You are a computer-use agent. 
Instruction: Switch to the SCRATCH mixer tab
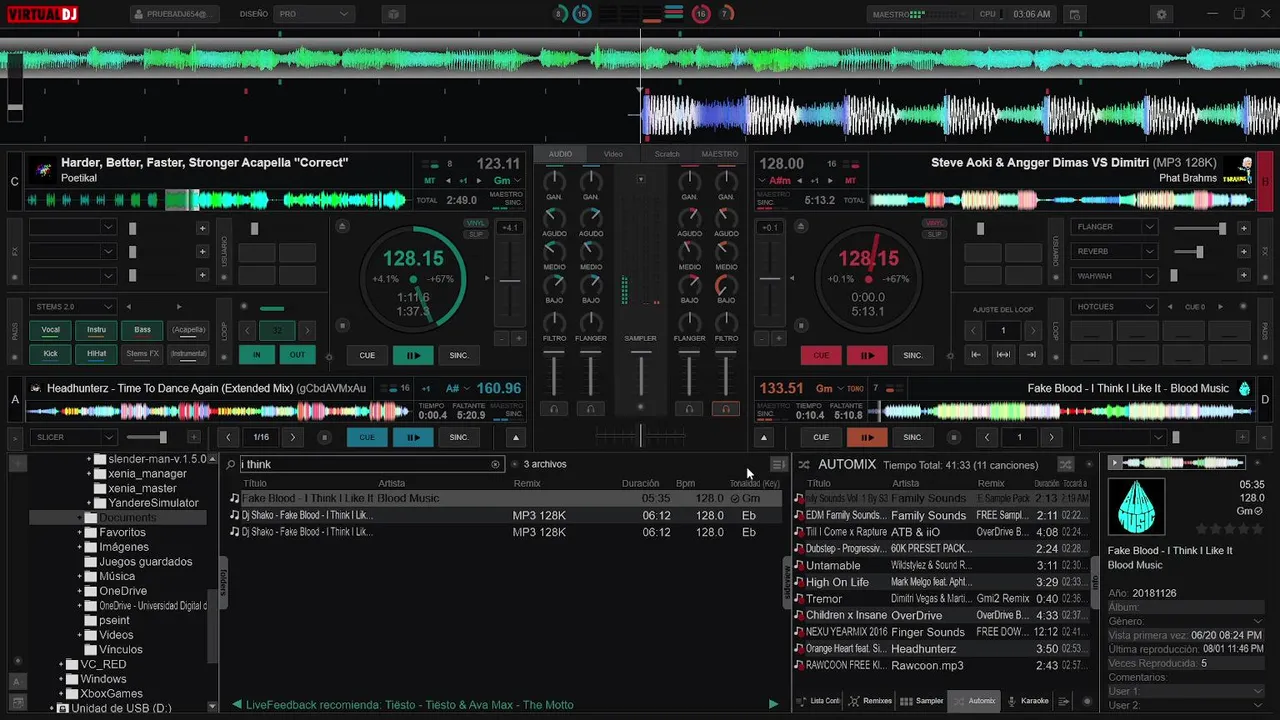coord(667,154)
